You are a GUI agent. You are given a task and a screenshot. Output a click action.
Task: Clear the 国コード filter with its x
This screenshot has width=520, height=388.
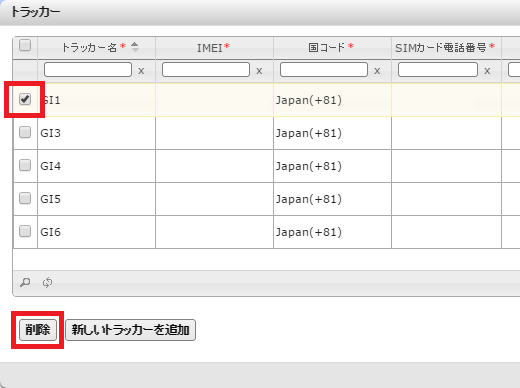click(377, 71)
